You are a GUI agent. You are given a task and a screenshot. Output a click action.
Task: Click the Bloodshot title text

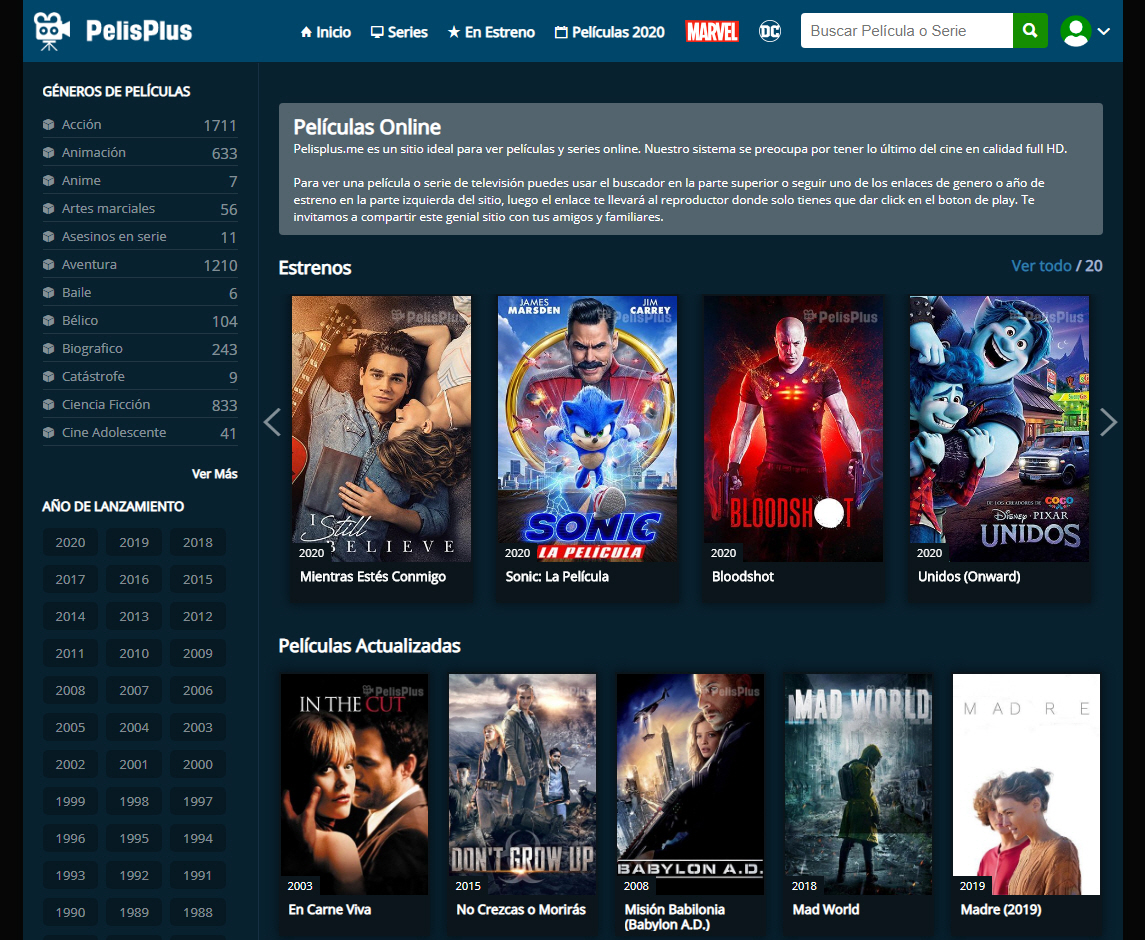[x=743, y=576]
